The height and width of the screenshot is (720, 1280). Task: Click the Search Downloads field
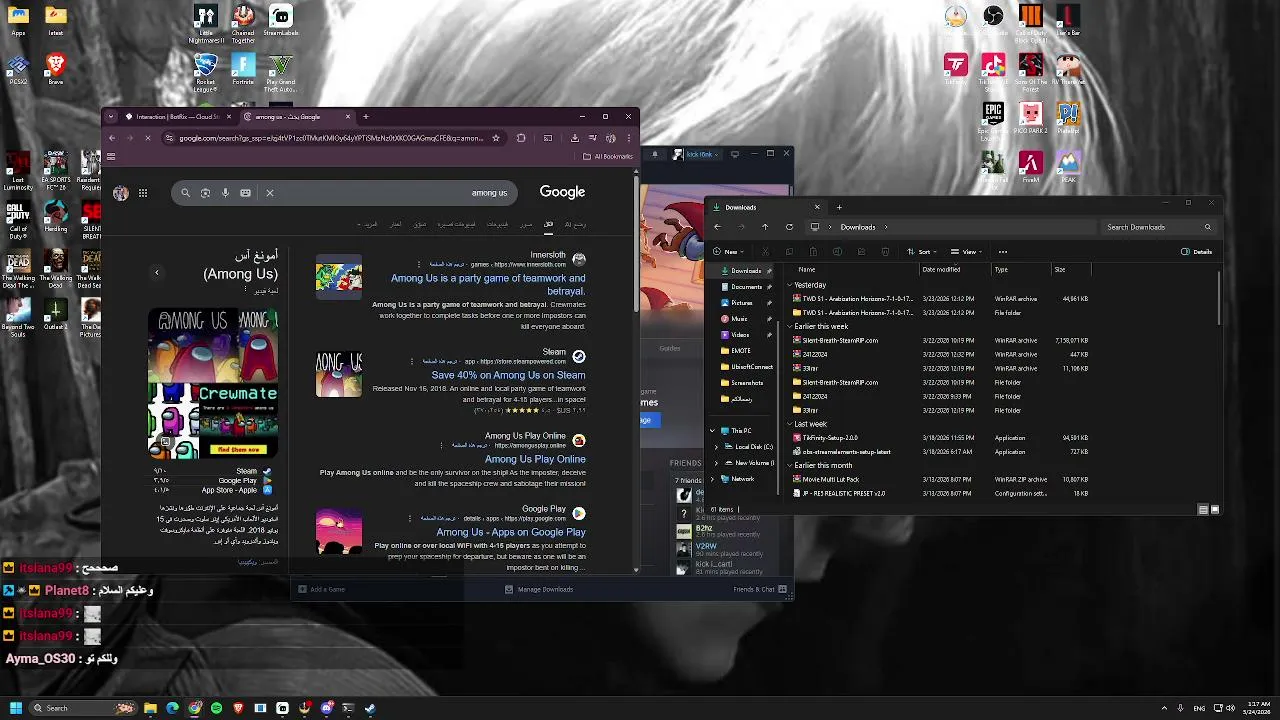(x=1160, y=227)
